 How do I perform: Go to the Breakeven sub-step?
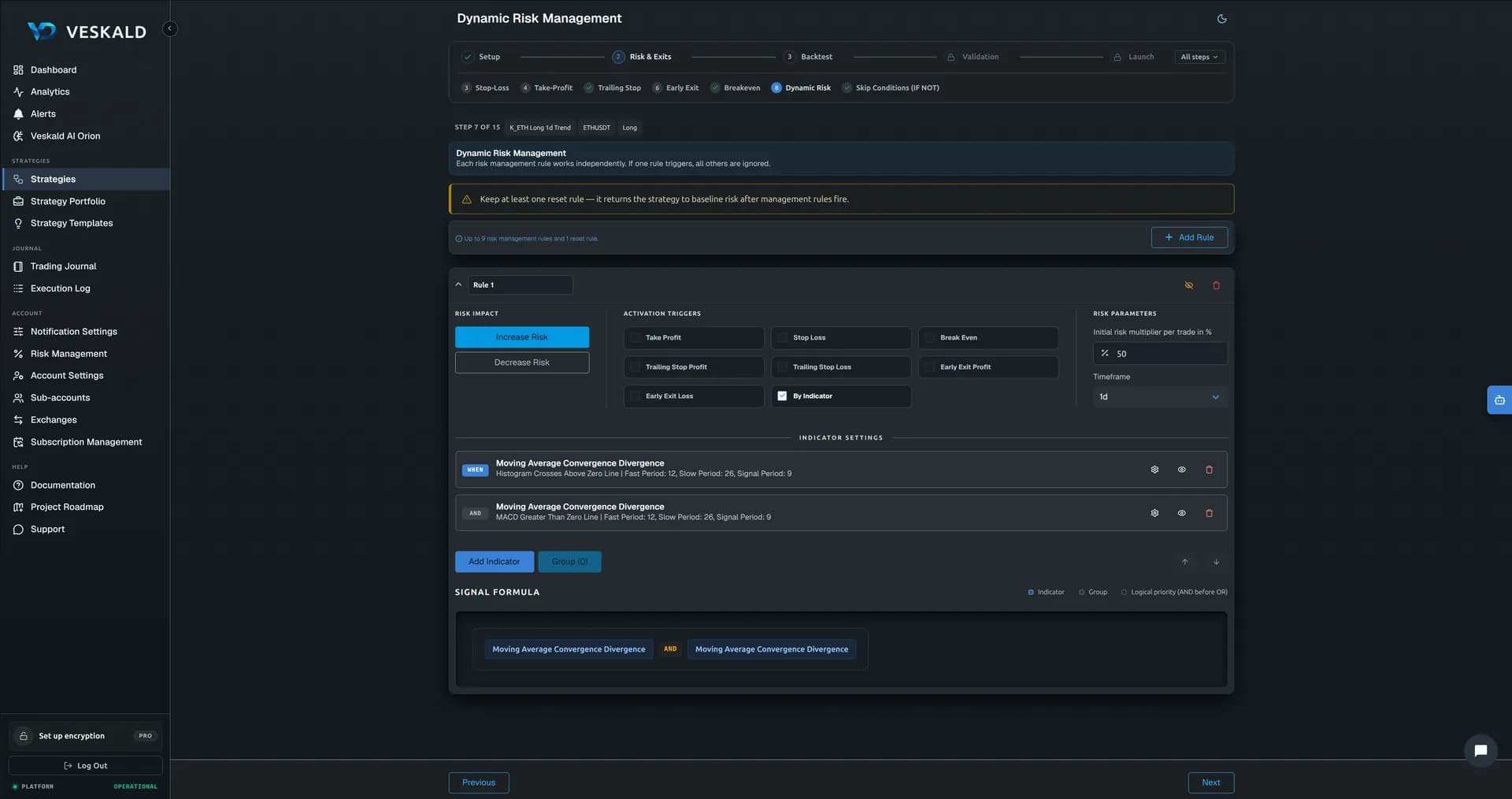pos(736,88)
